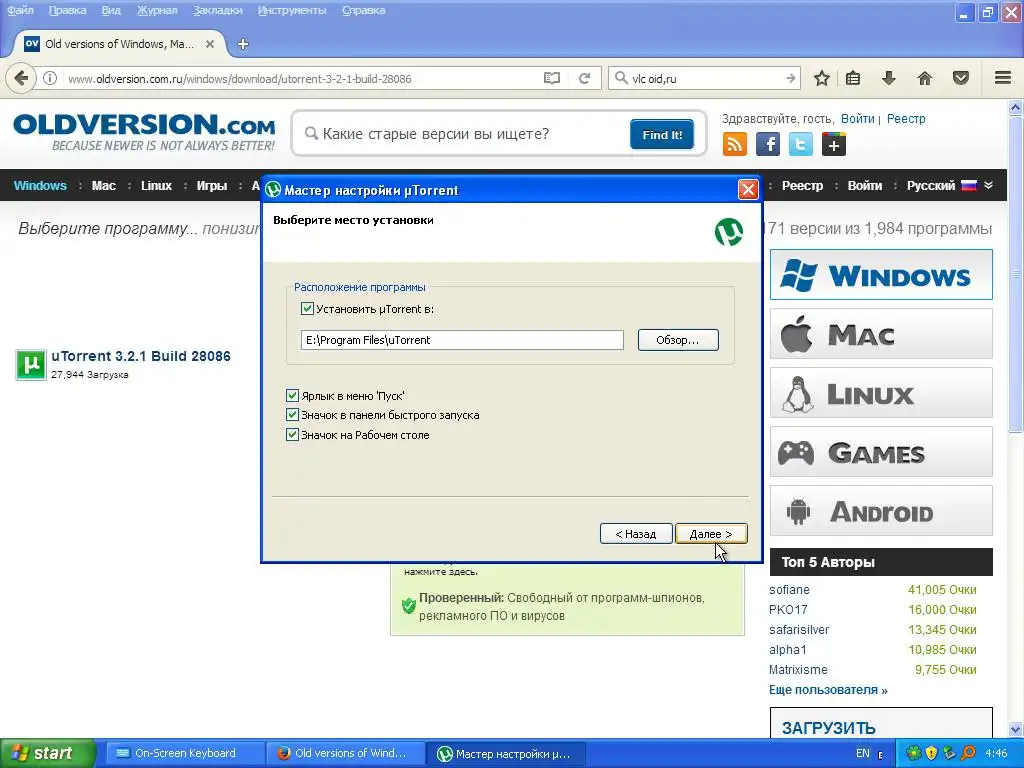Click the Firefox back arrow button
1024x768 pixels.
click(21, 78)
